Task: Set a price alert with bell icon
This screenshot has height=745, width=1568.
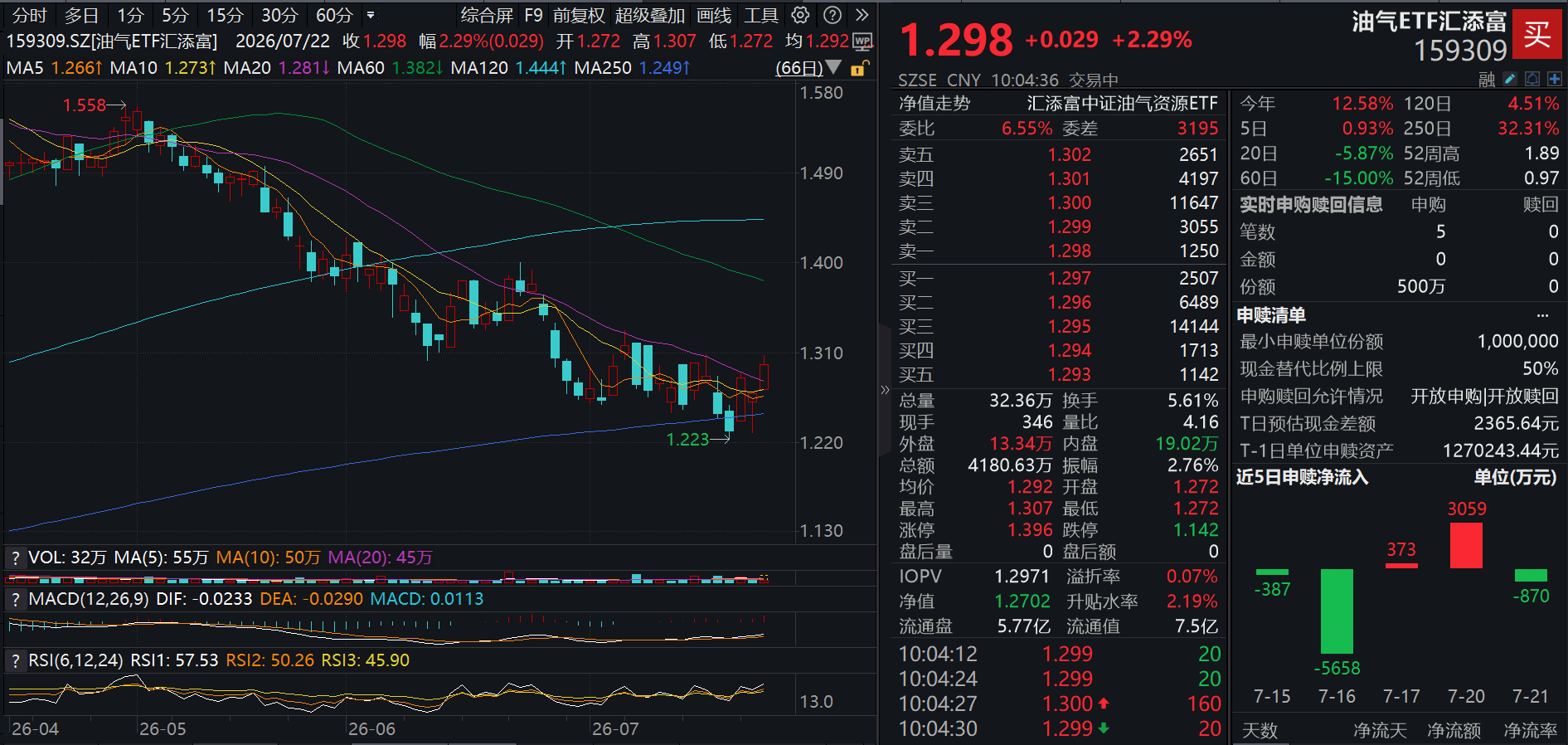Action: (x=1532, y=79)
